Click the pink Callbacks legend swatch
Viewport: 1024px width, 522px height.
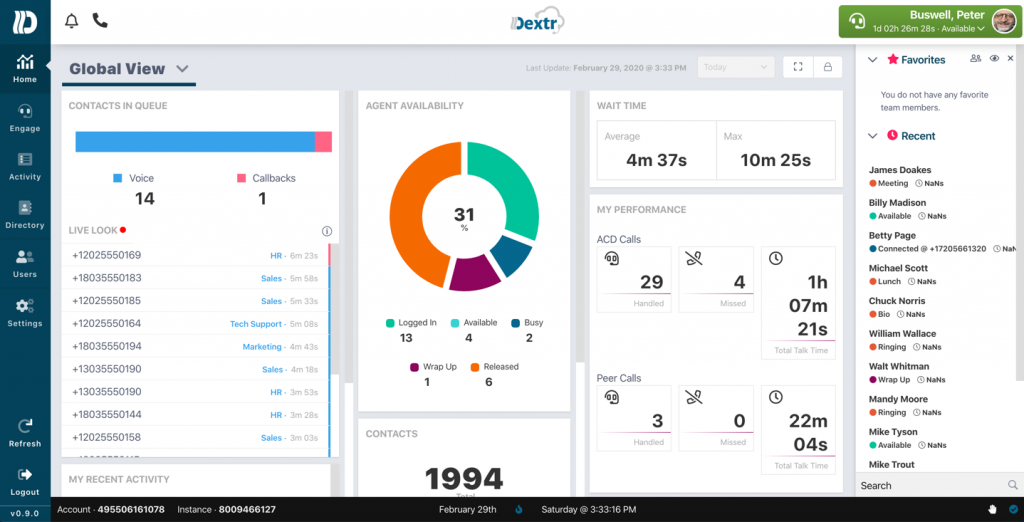pyautogui.click(x=241, y=178)
